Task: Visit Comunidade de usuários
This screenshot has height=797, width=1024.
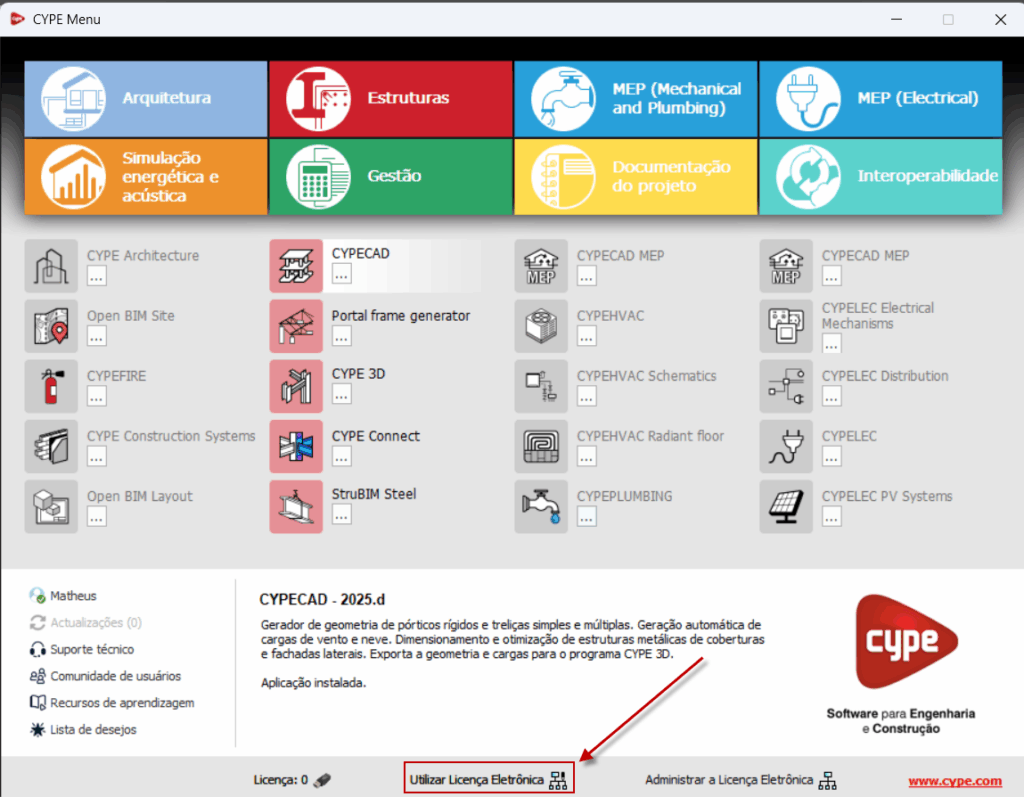Action: pos(105,676)
